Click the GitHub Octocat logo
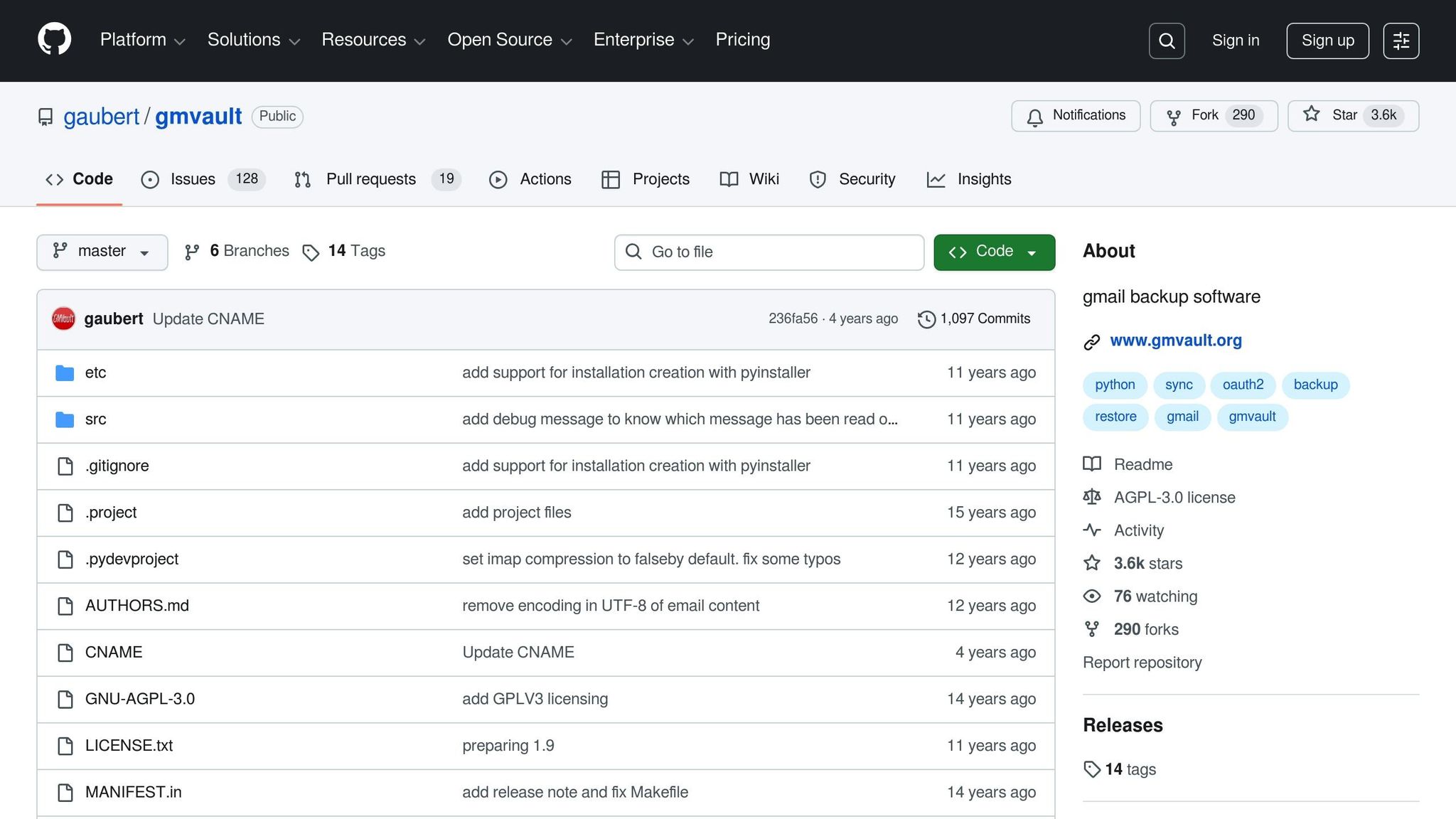Screen dimensions: 1456x819 [x=54, y=39]
